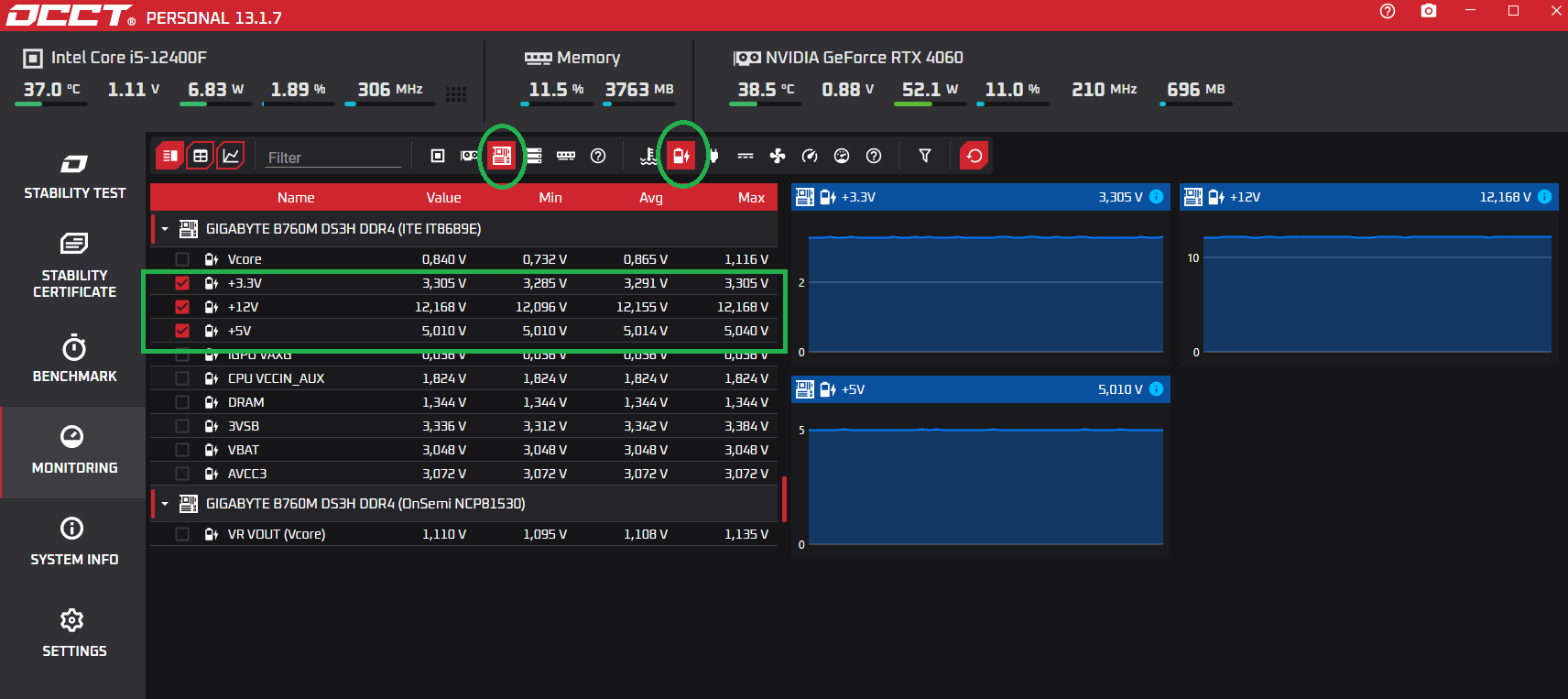Image resolution: width=1568 pixels, height=699 pixels.
Task: Toggle the unknown source filter question mark
Action: (x=598, y=156)
